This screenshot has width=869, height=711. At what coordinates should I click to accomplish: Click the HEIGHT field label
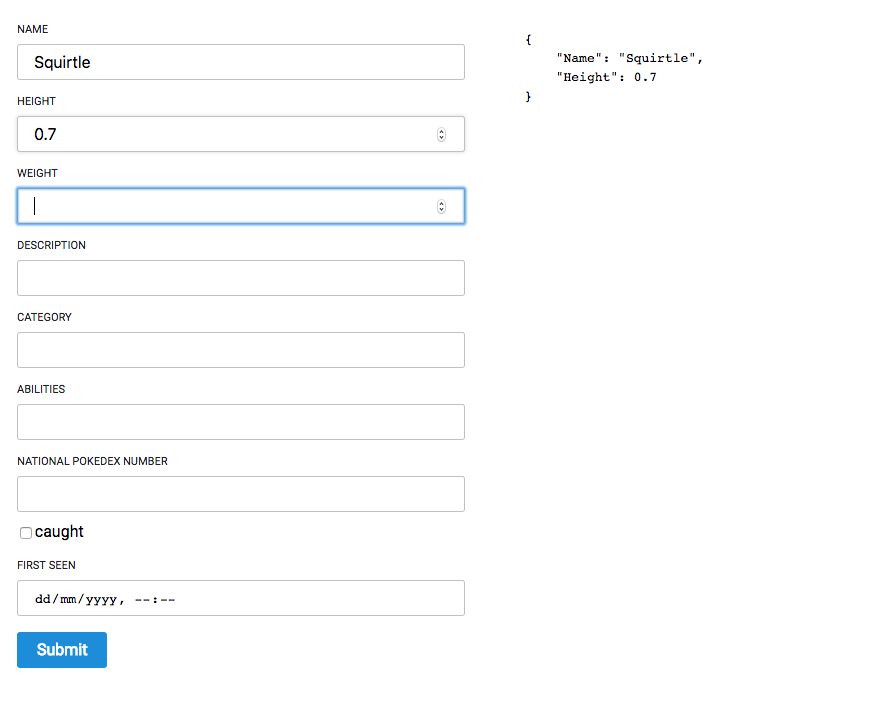pos(37,101)
